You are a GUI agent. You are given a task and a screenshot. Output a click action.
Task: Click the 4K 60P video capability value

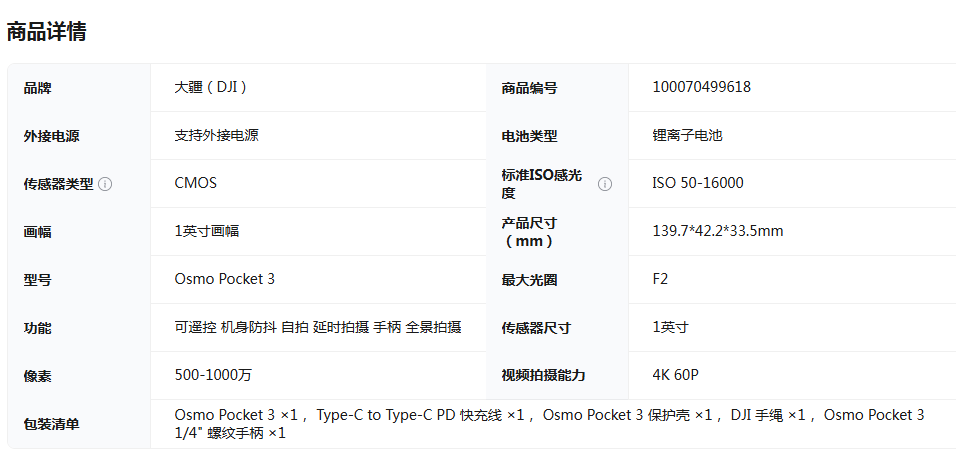pos(675,375)
